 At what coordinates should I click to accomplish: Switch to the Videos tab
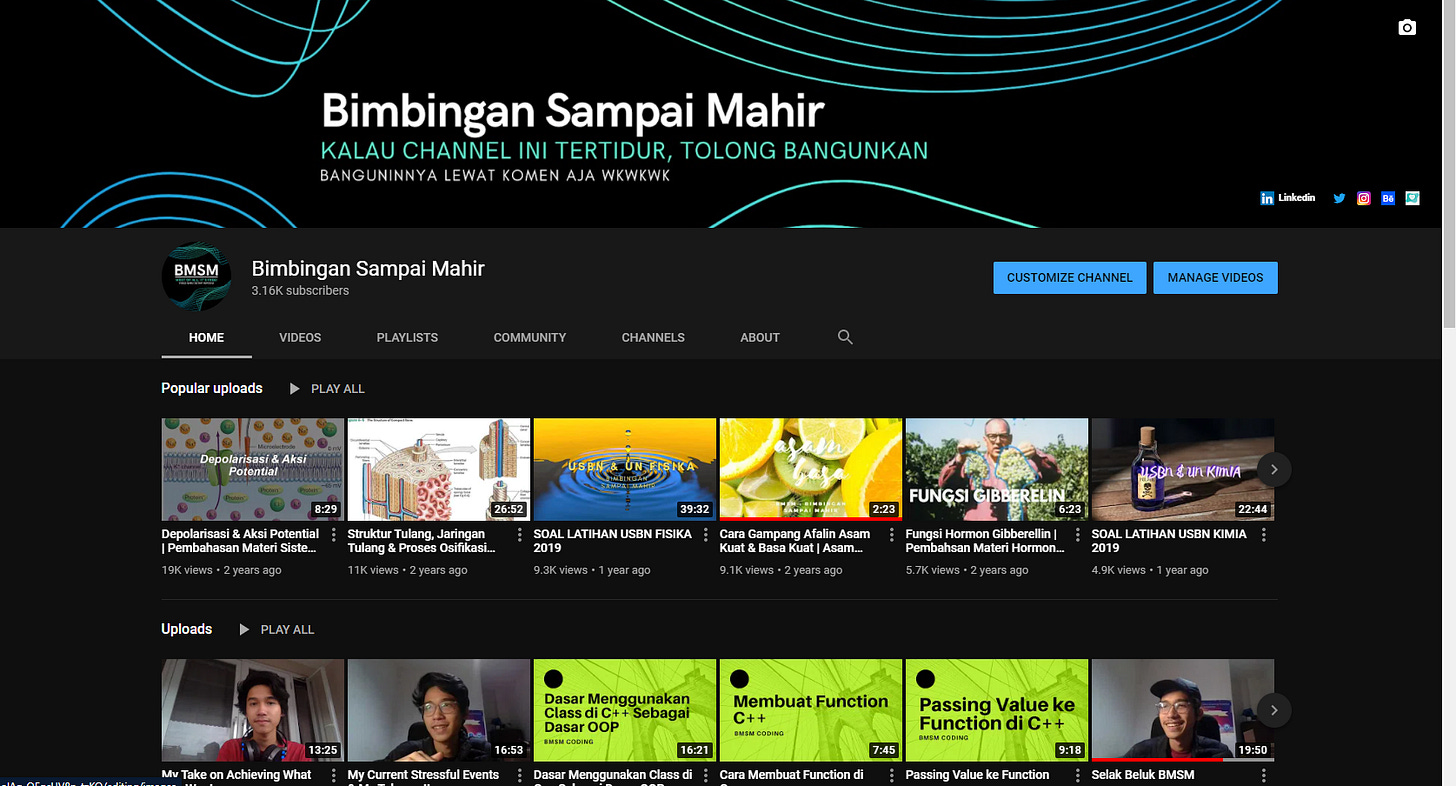[300, 337]
